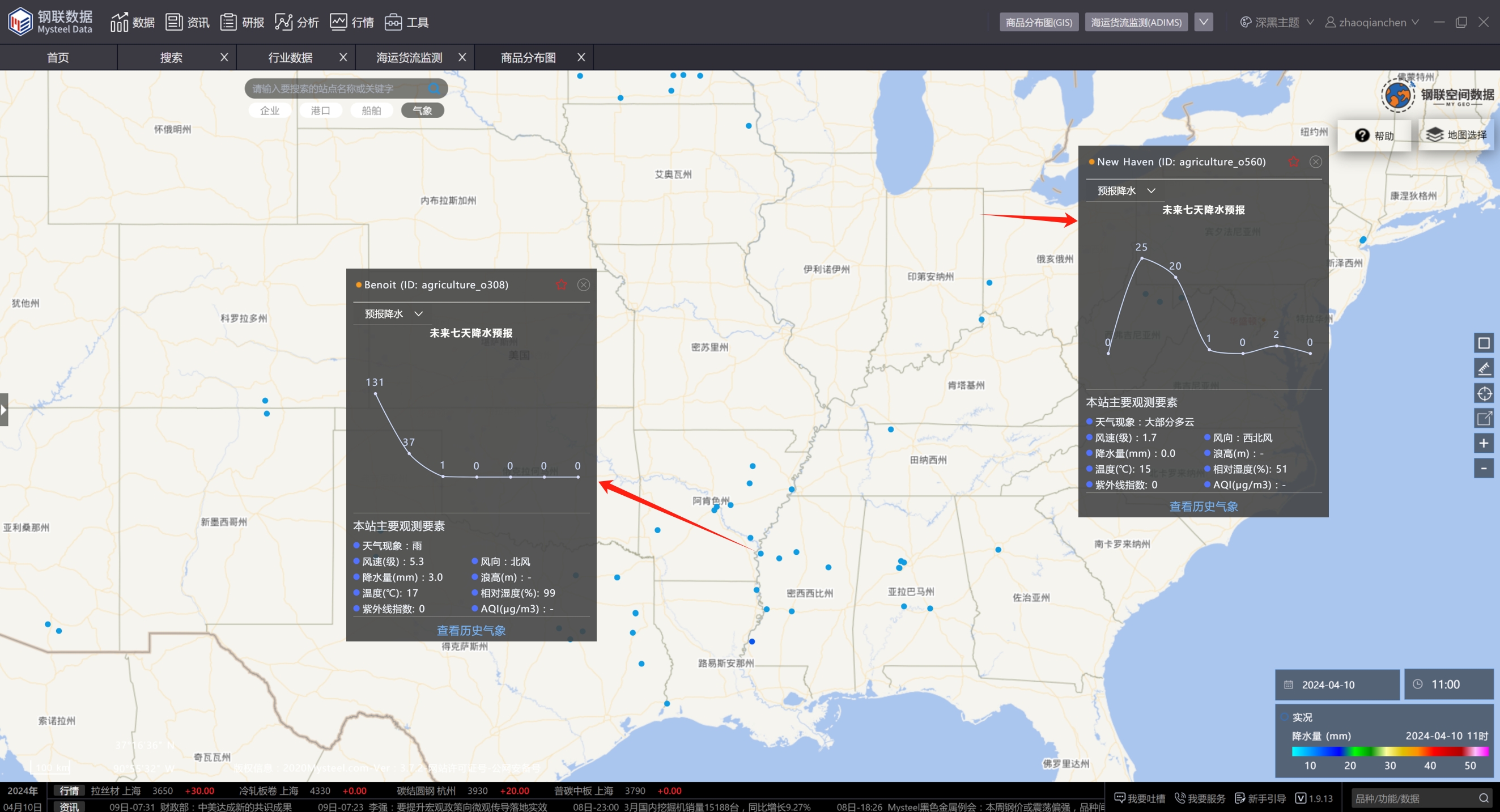Select the measure/draw pencil map tool
1500x812 pixels.
pos(1484,368)
